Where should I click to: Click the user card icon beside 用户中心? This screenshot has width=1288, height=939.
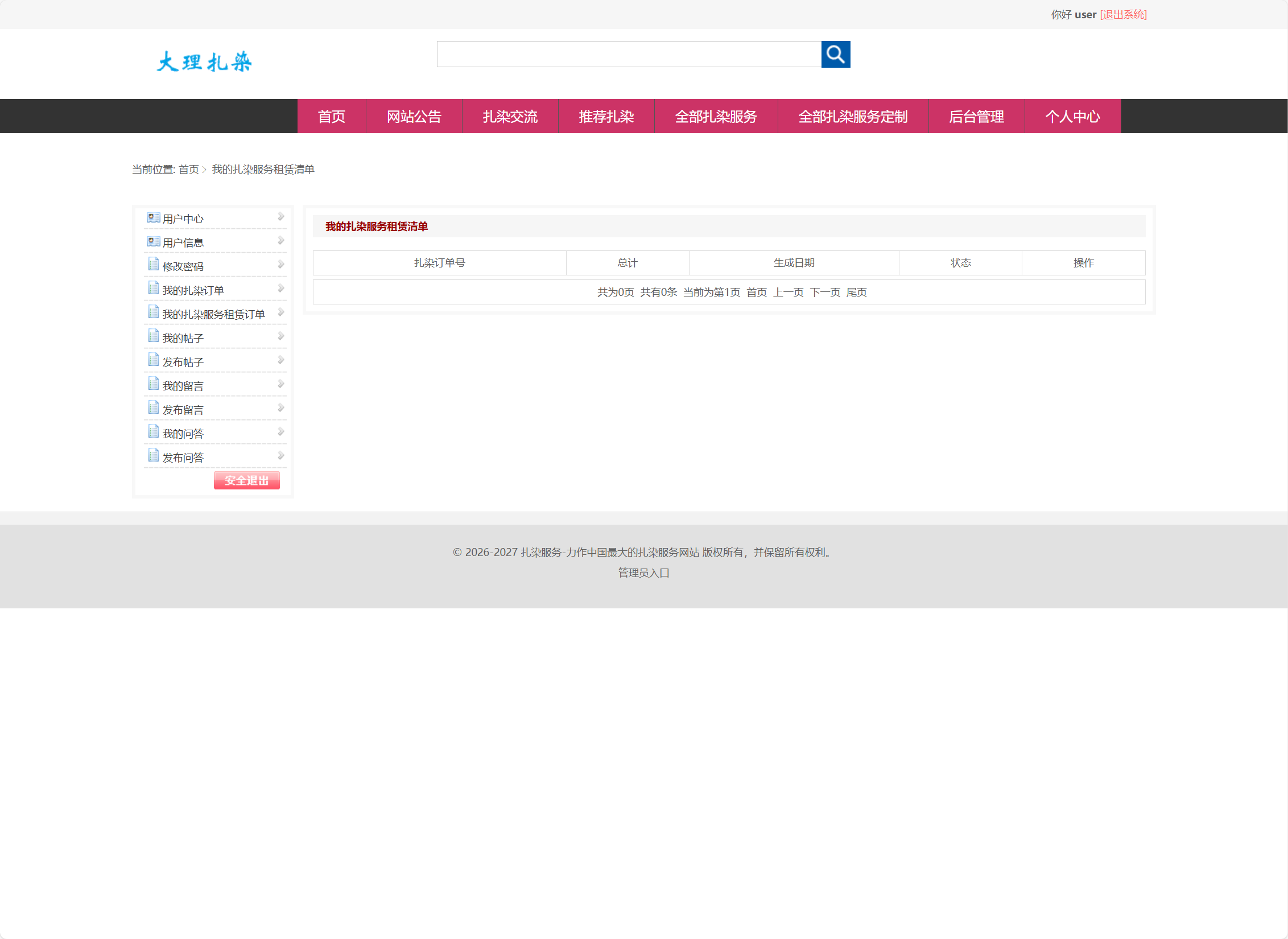pyautogui.click(x=153, y=217)
